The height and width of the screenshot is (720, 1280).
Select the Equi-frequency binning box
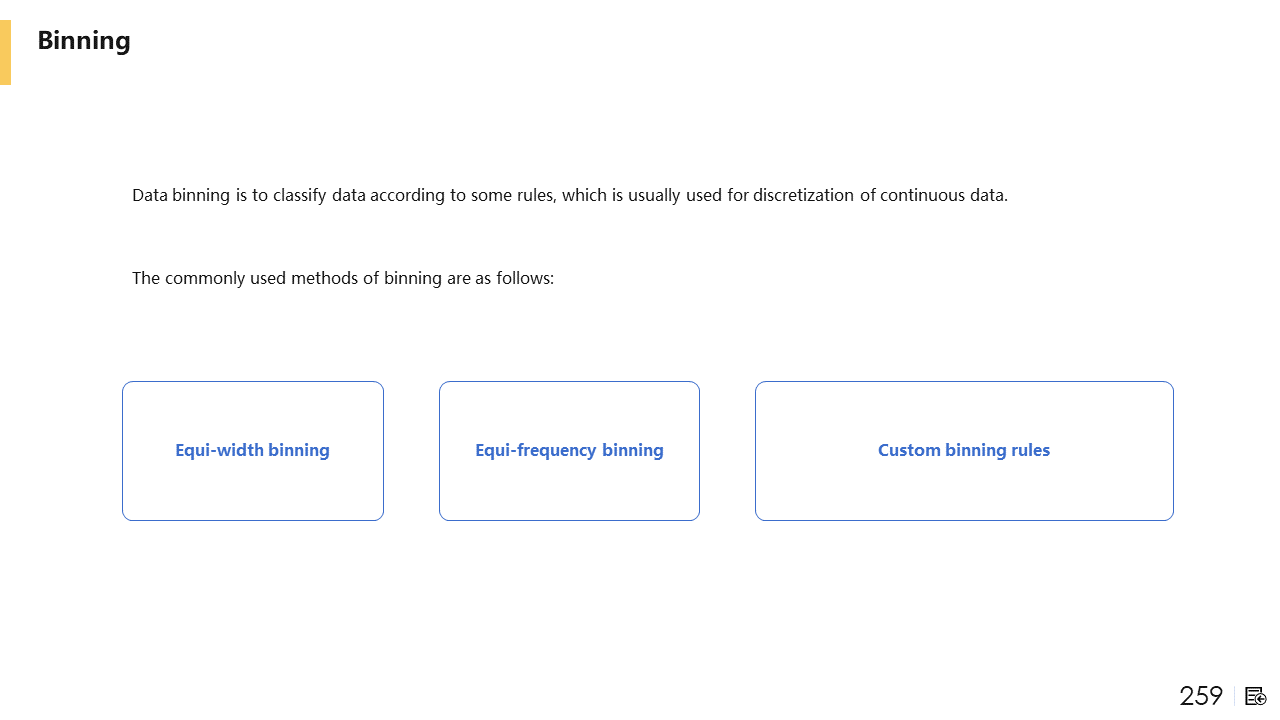[569, 451]
